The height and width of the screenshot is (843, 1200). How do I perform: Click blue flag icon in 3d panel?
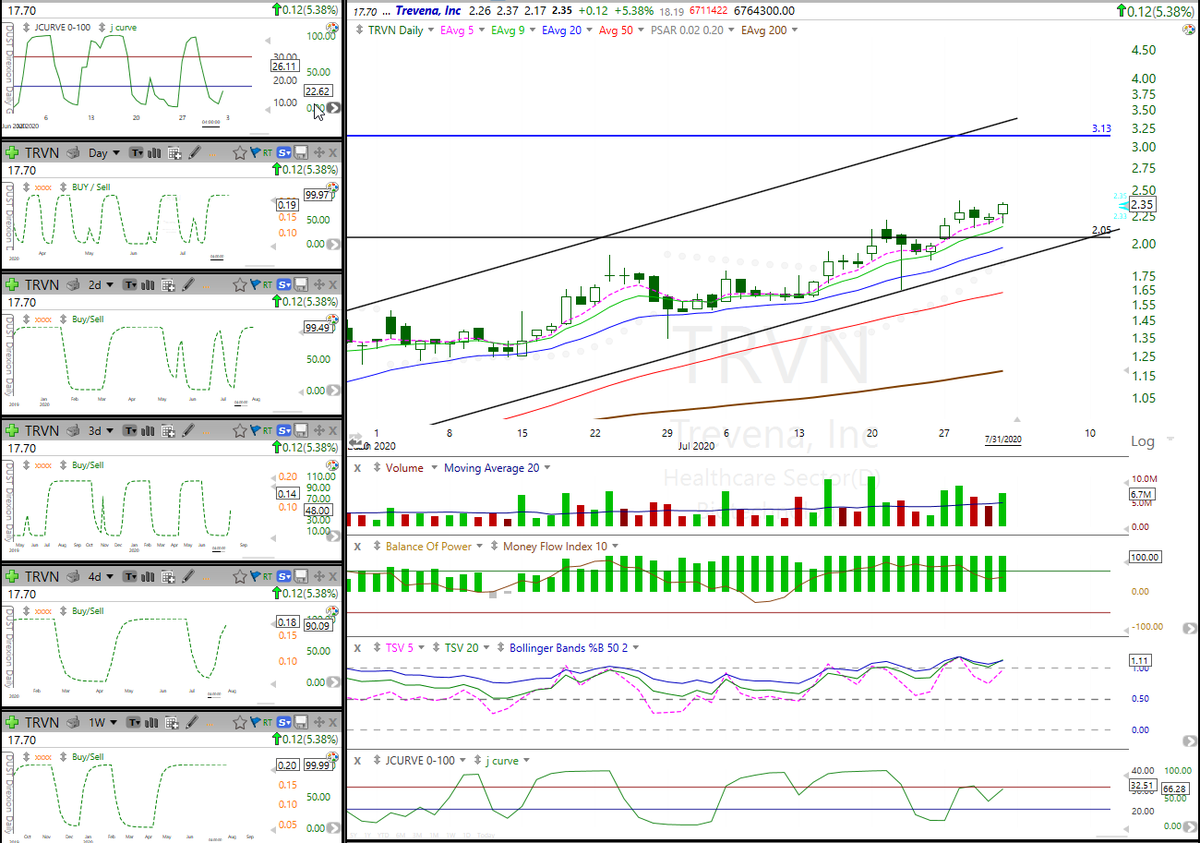(255, 431)
